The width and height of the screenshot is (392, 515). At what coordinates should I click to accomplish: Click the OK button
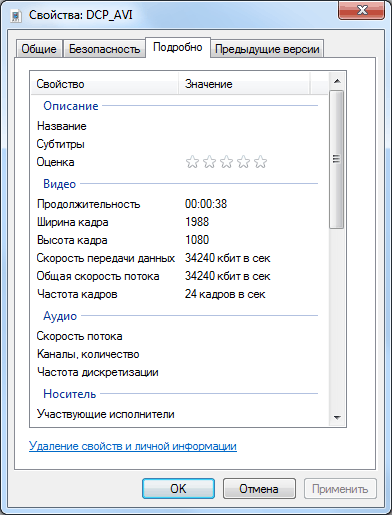pyautogui.click(x=178, y=489)
